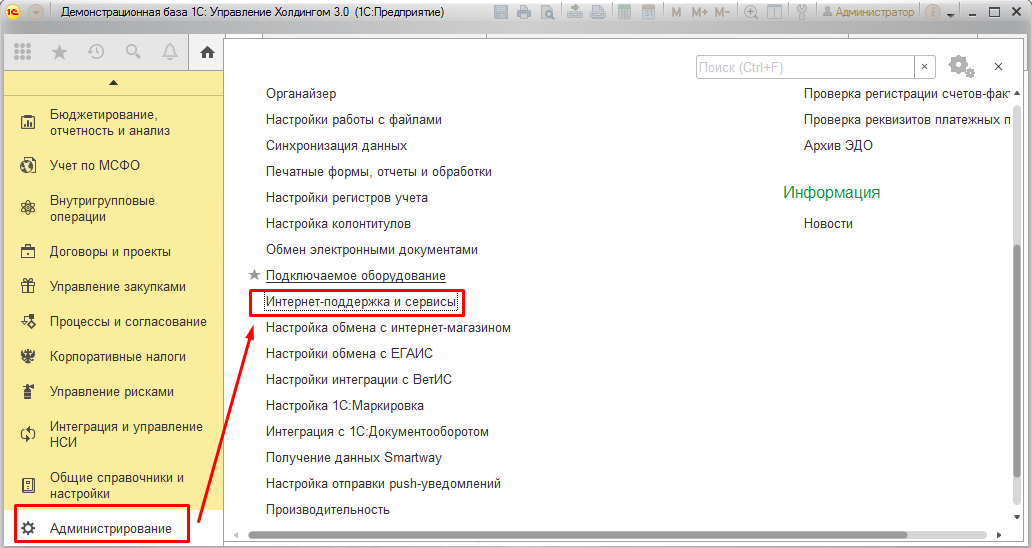Open Настройка обмена с интернет-магазином
1032x548 pixels.
point(388,328)
